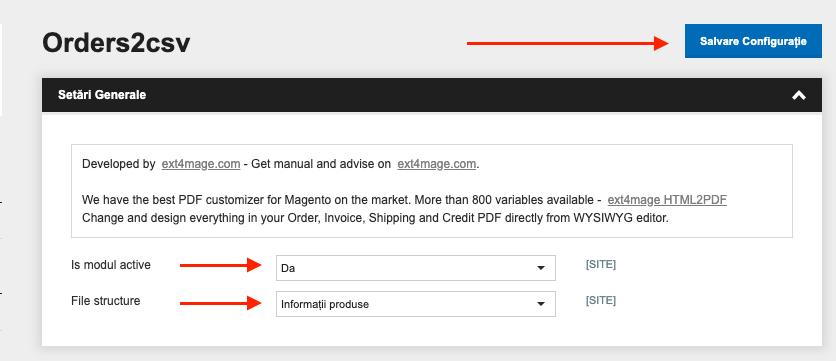Collapse the Setări Generale section chevron

(x=799, y=95)
